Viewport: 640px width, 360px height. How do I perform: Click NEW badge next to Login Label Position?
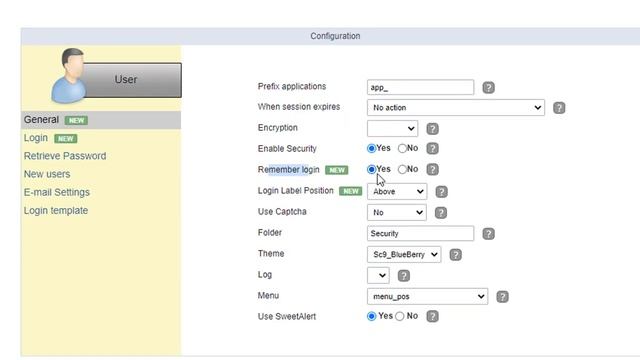351,191
